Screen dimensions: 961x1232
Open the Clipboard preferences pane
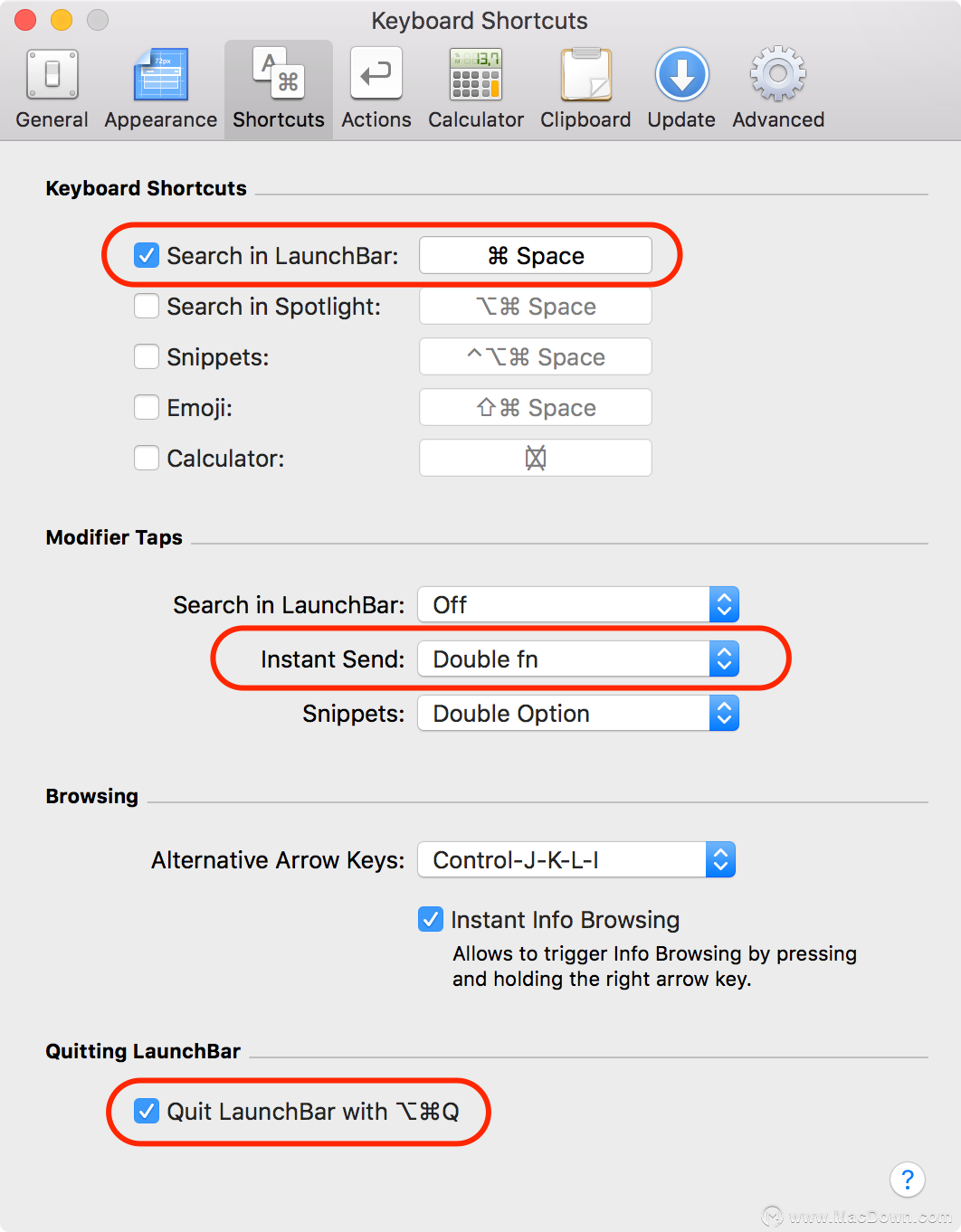coord(585,90)
